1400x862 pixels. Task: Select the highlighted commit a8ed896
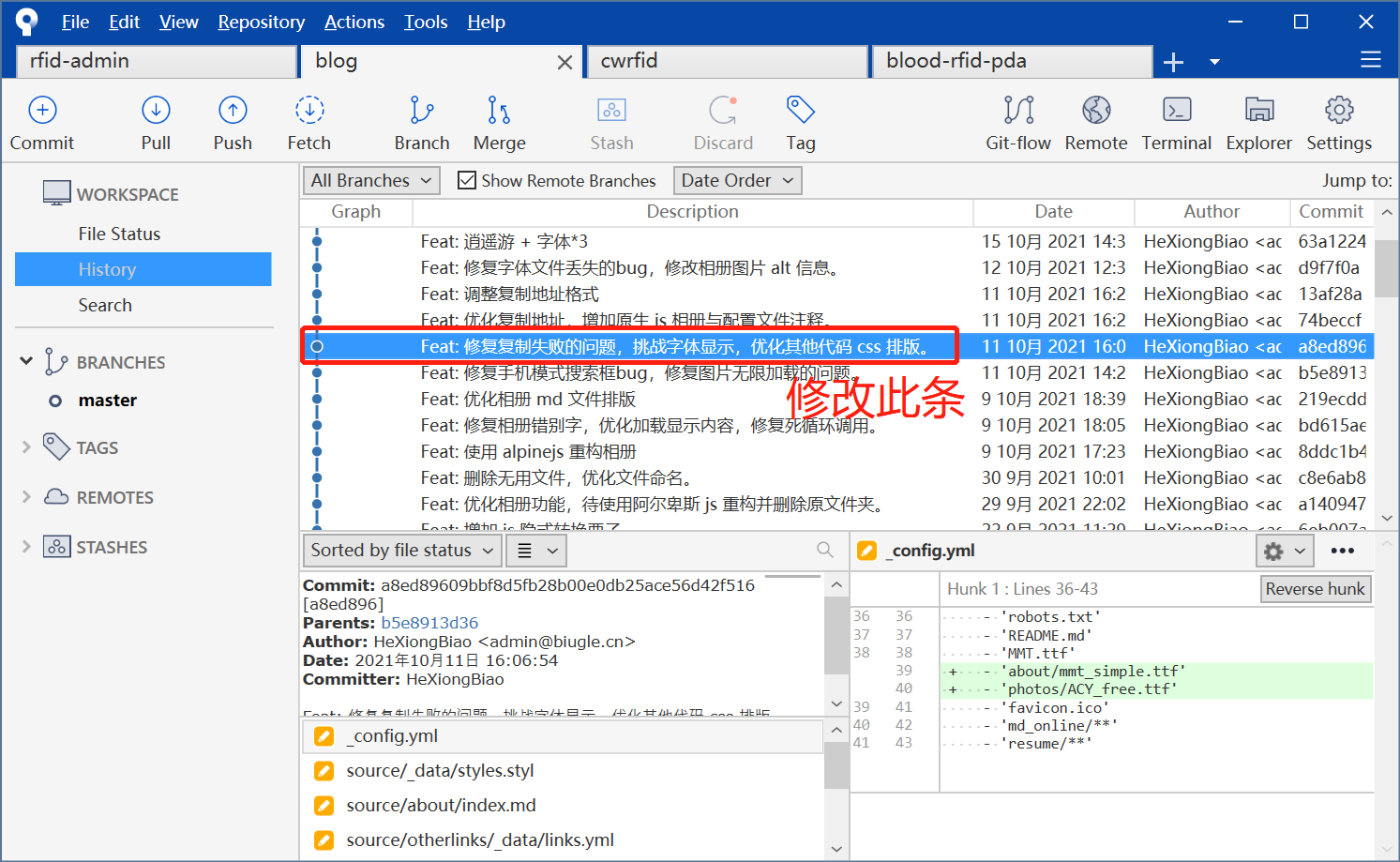click(x=837, y=346)
